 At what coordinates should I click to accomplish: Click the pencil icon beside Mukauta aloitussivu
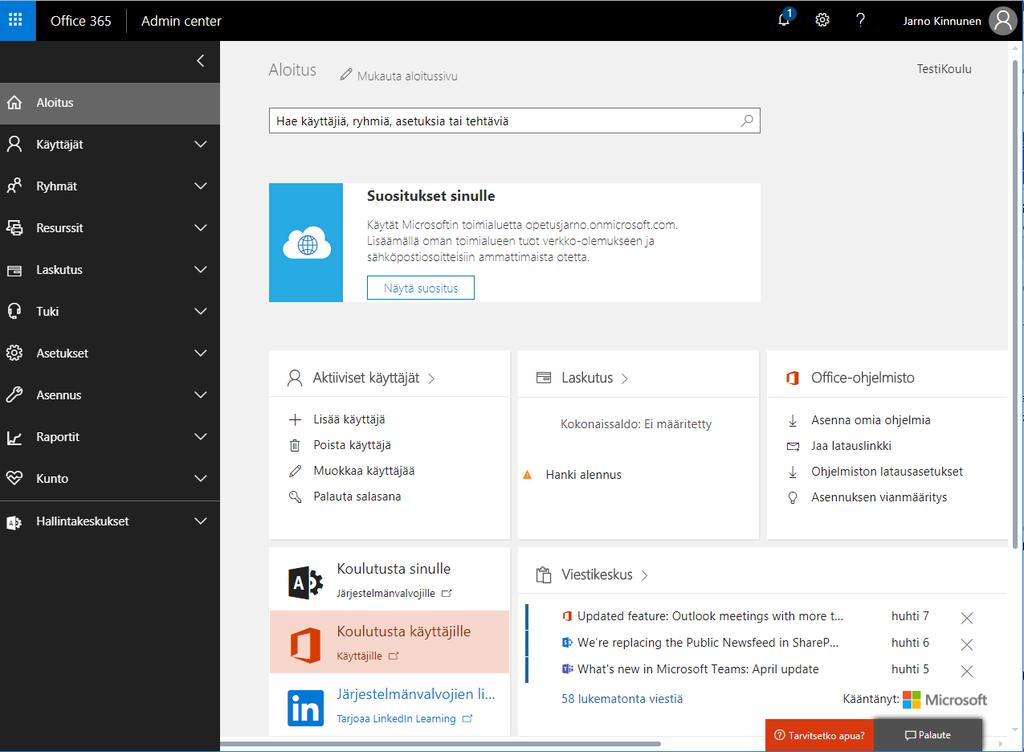point(345,75)
